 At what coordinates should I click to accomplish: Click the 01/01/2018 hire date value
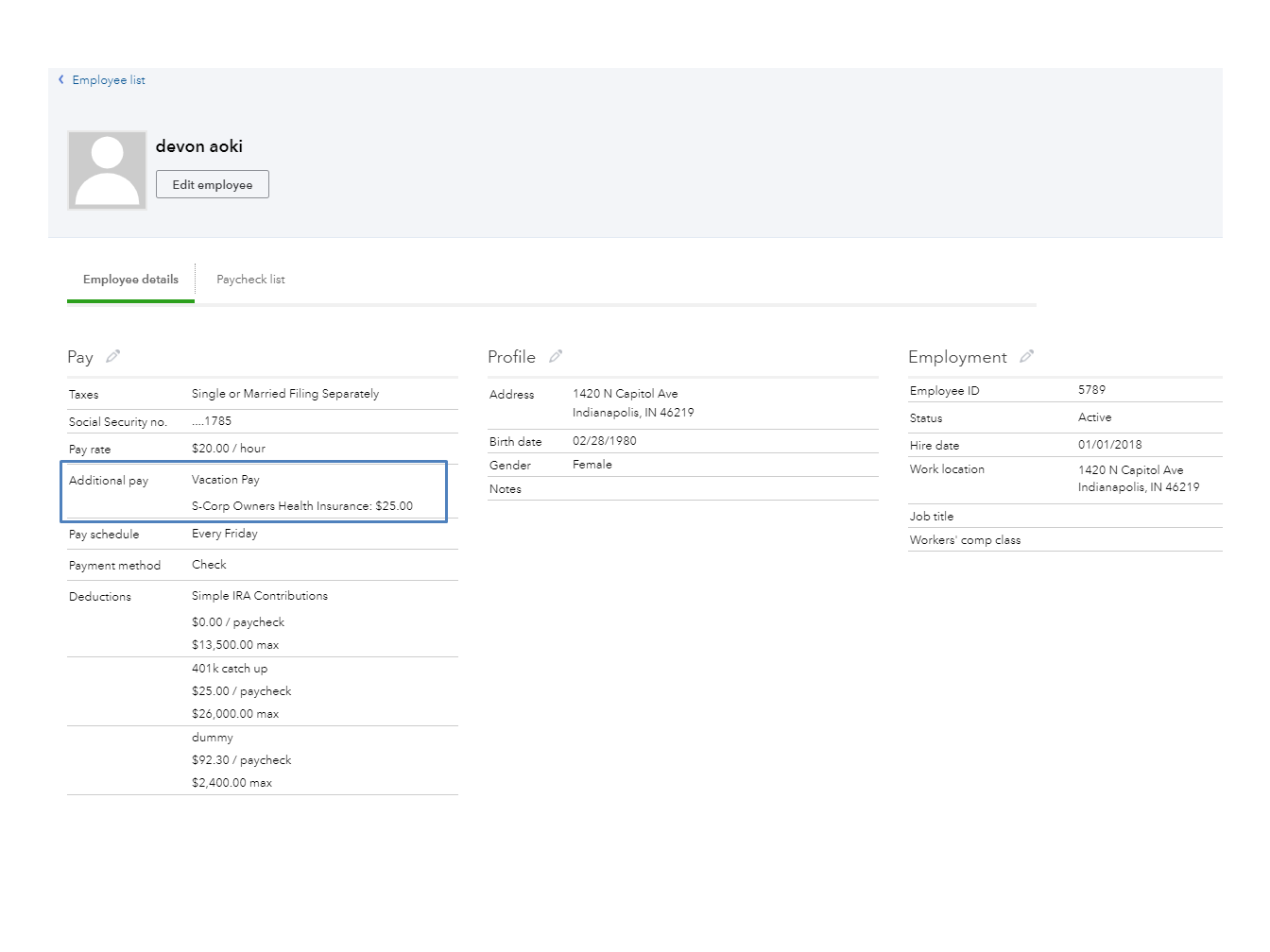1110,445
